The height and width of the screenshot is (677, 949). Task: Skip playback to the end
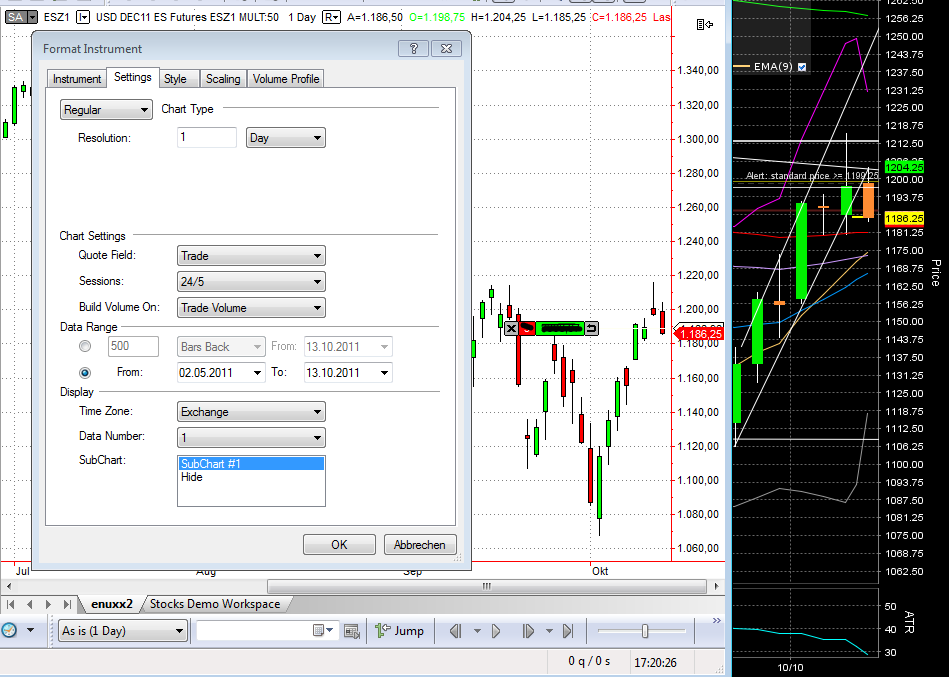568,631
